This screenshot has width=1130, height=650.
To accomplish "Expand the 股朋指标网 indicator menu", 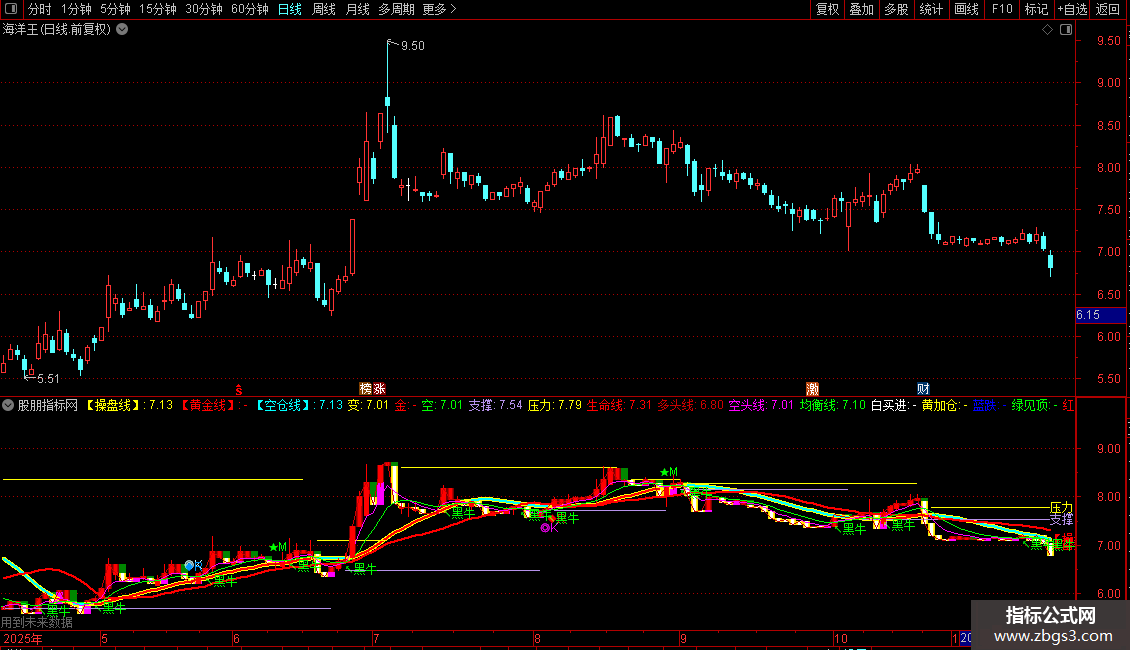I will 8,405.
